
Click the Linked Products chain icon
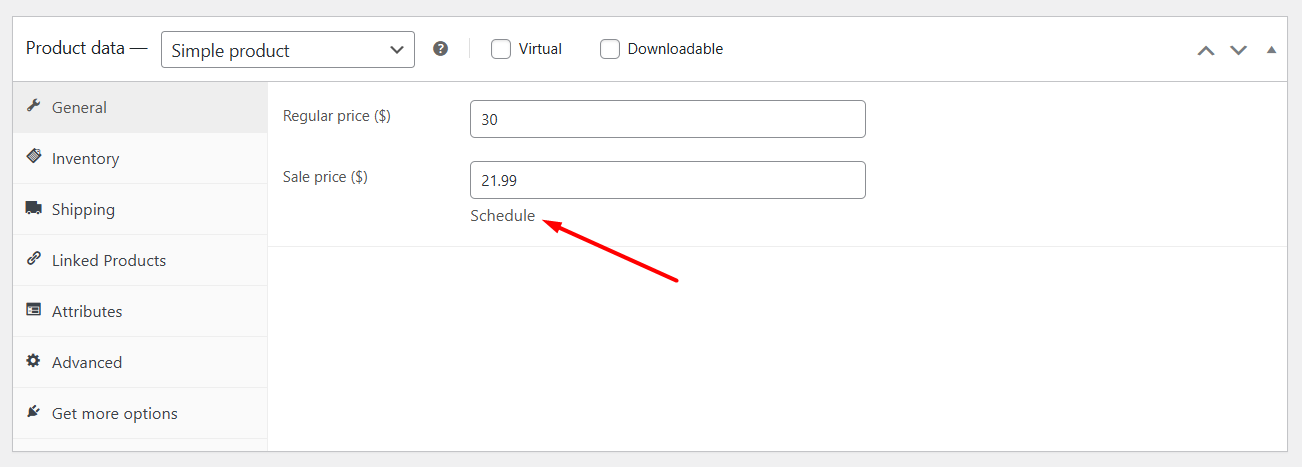[x=33, y=259]
